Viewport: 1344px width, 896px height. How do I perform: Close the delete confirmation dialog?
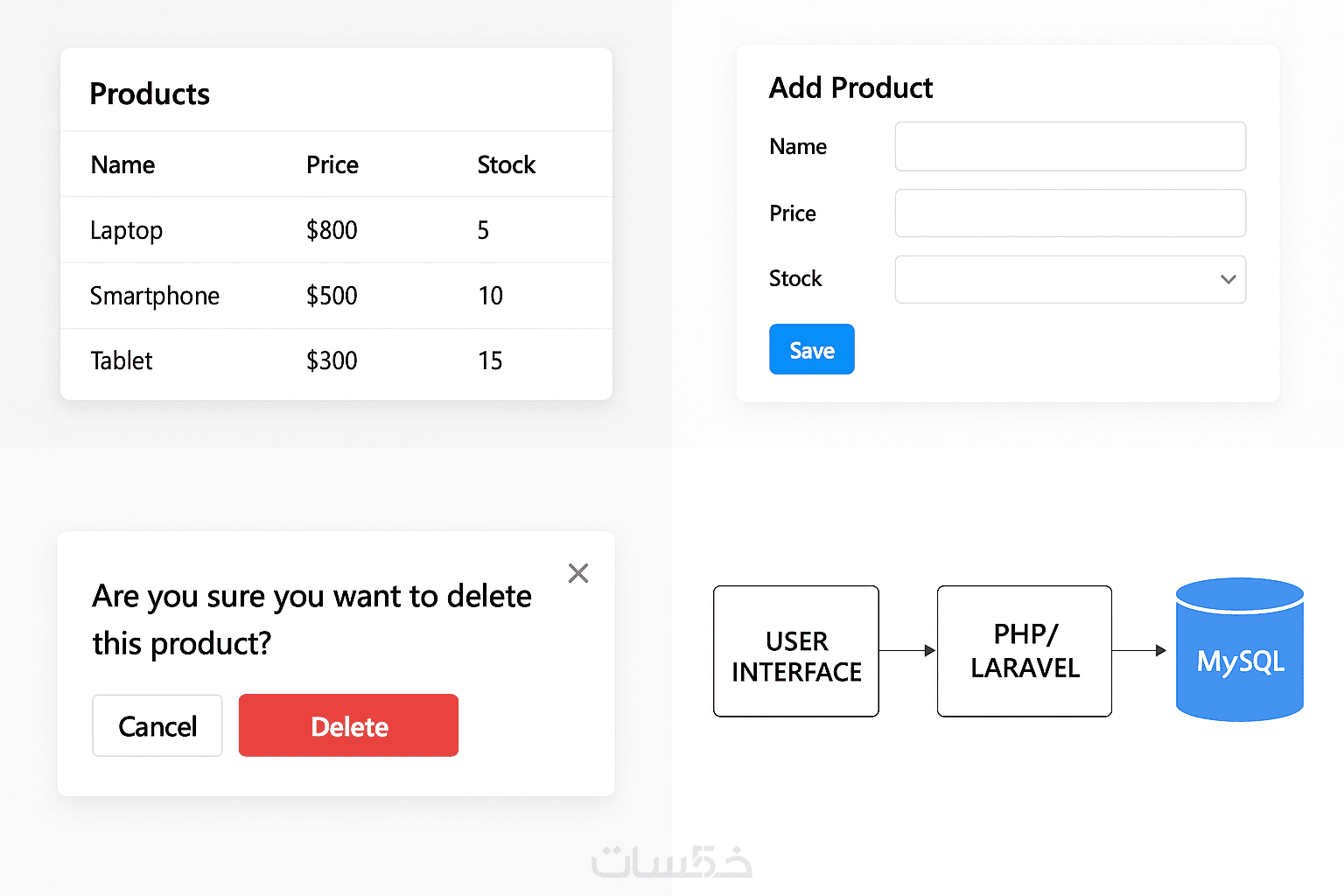point(578,573)
